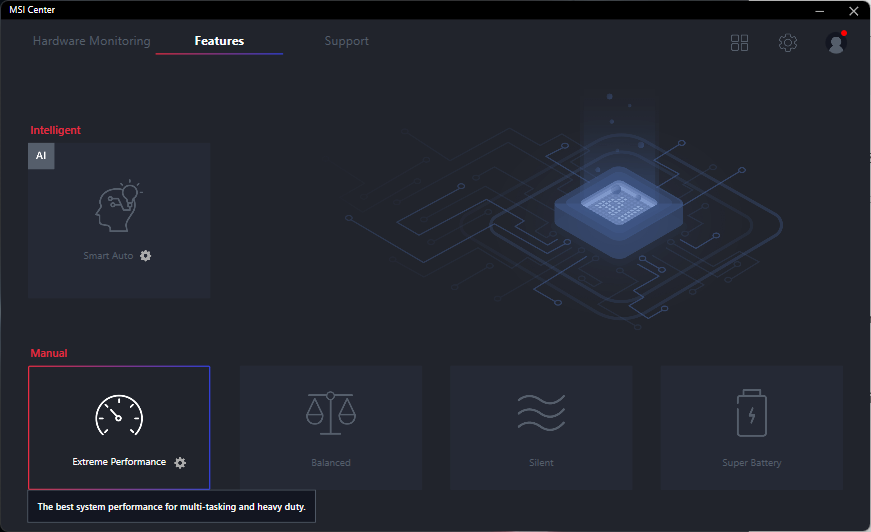Screen dimensions: 871x532
Task: Open Smart Auto settings gear
Action: tap(146, 255)
